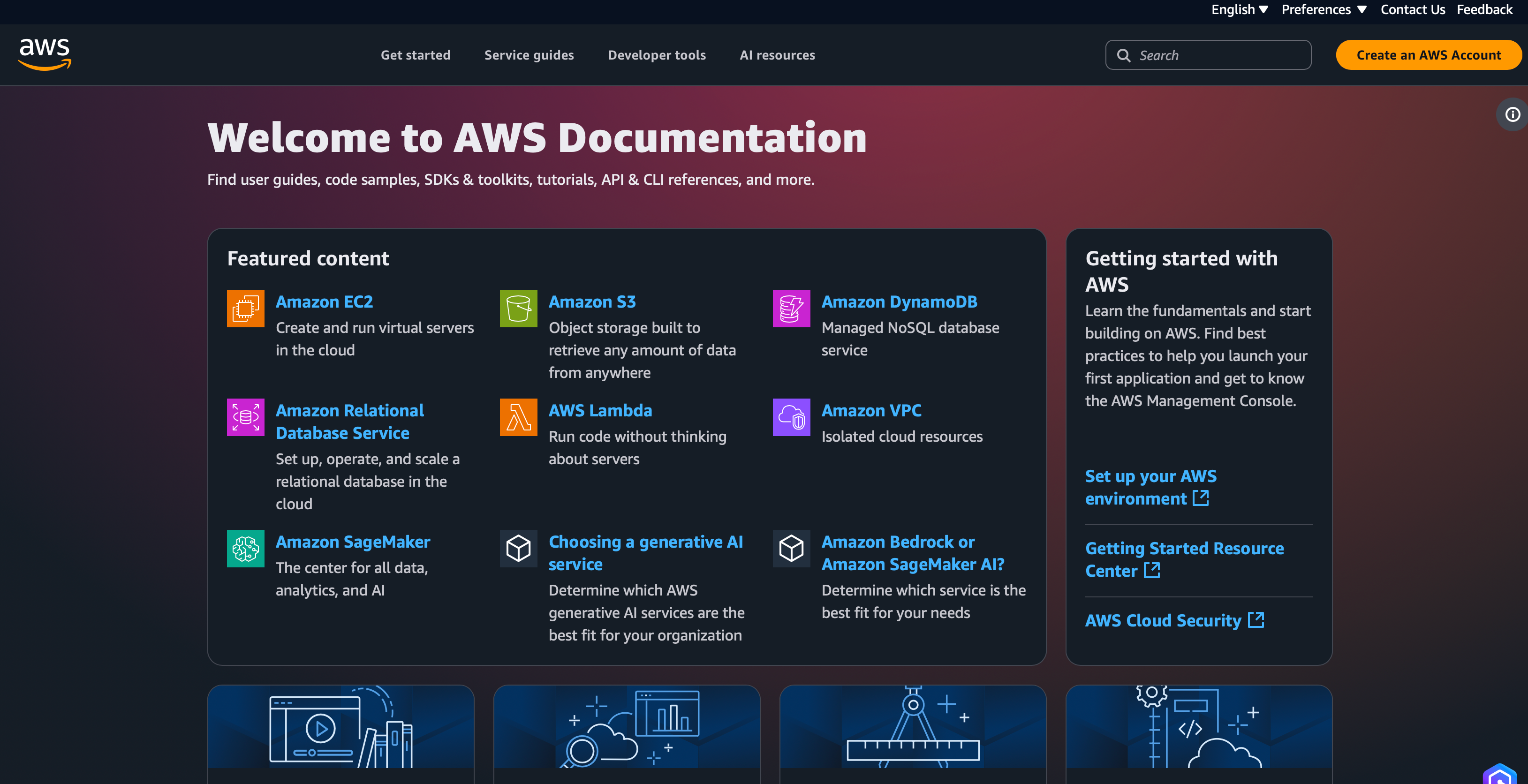Viewport: 1528px width, 784px height.
Task: Focus the Search input field
Action: click(x=1208, y=55)
